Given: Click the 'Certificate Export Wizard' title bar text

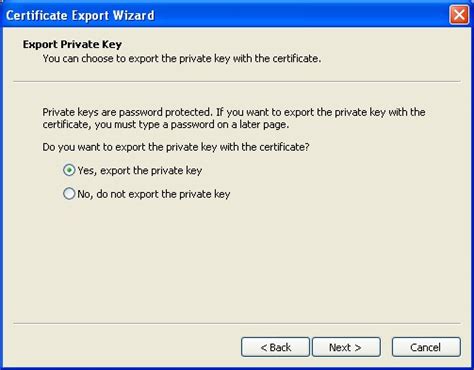Looking at the screenshot, I should tap(80, 15).
